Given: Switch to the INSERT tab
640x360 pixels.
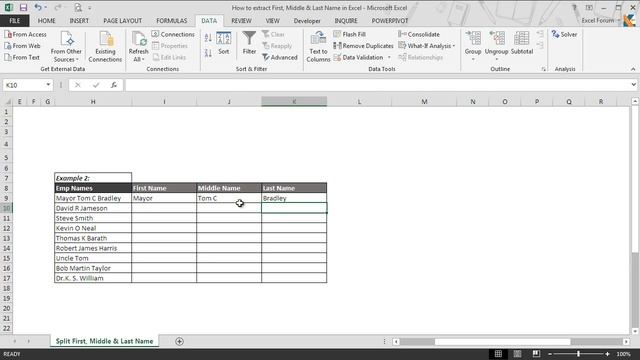Looking at the screenshot, I should point(79,20).
